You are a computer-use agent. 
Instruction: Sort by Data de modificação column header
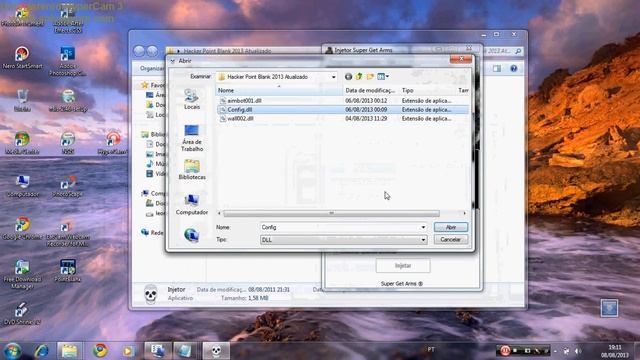[x=371, y=90]
